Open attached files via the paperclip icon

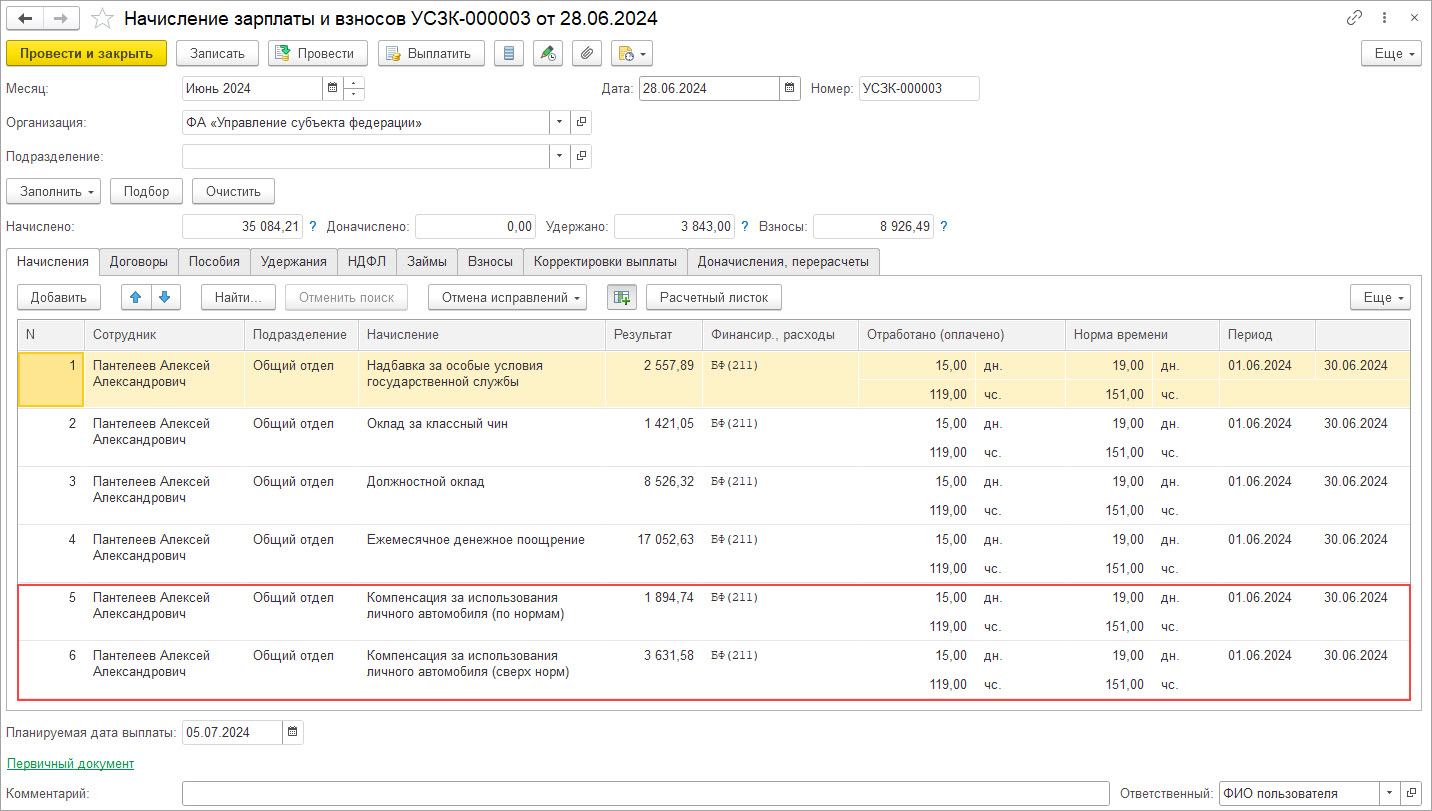587,53
